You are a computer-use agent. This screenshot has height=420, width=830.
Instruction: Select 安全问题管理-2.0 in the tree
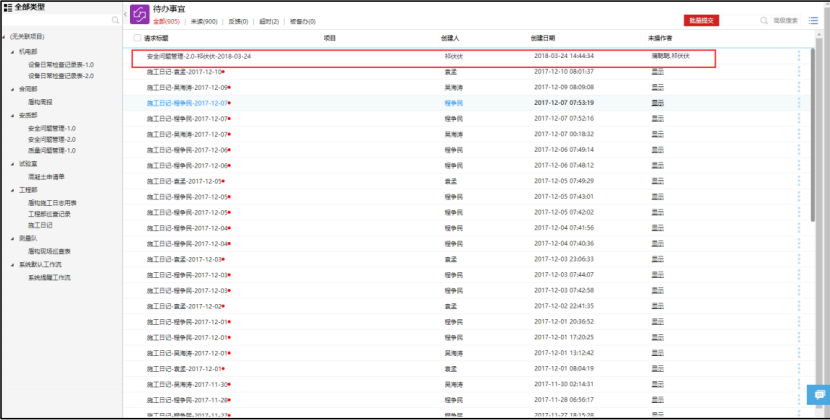pos(52,140)
